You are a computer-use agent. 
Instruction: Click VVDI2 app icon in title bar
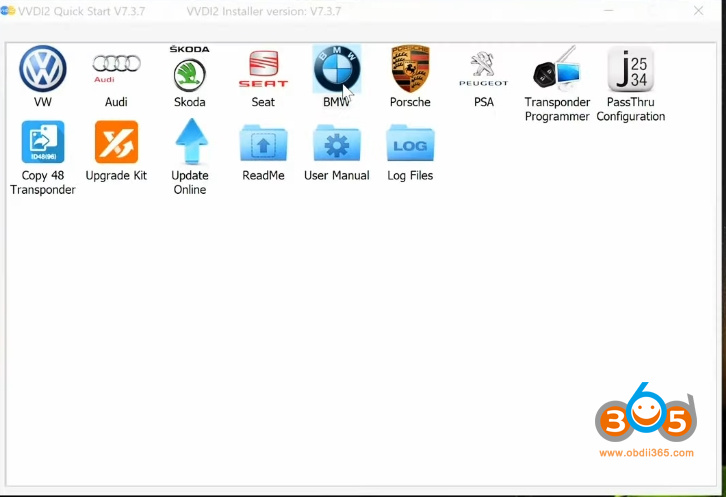click(x=9, y=10)
